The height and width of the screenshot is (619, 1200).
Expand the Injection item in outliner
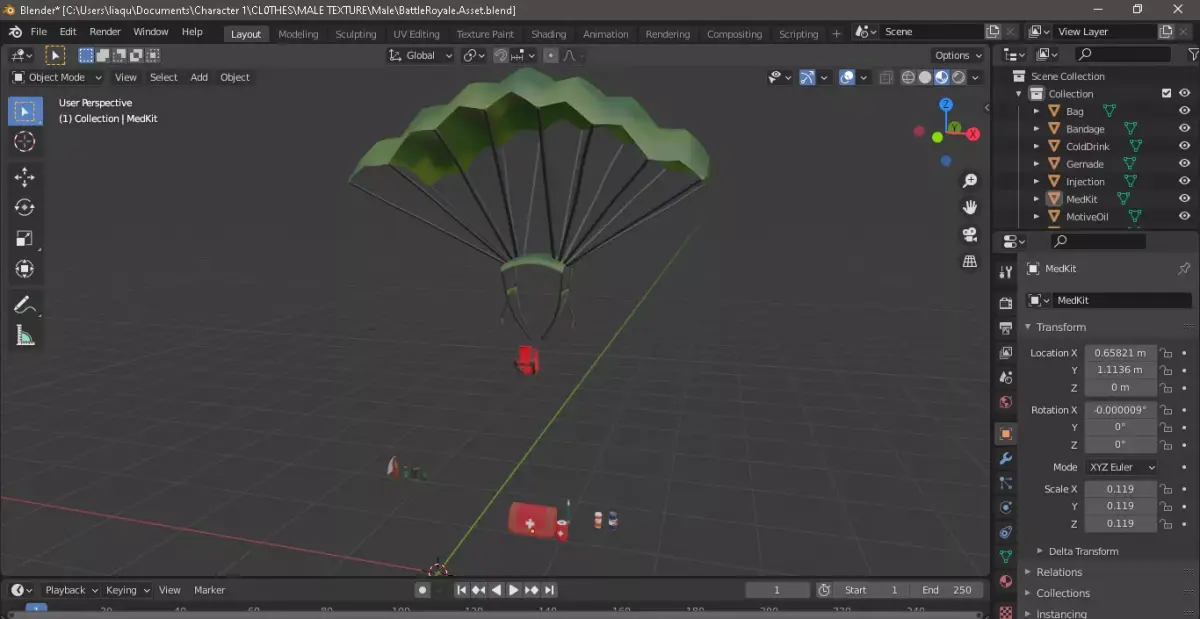1037,182
